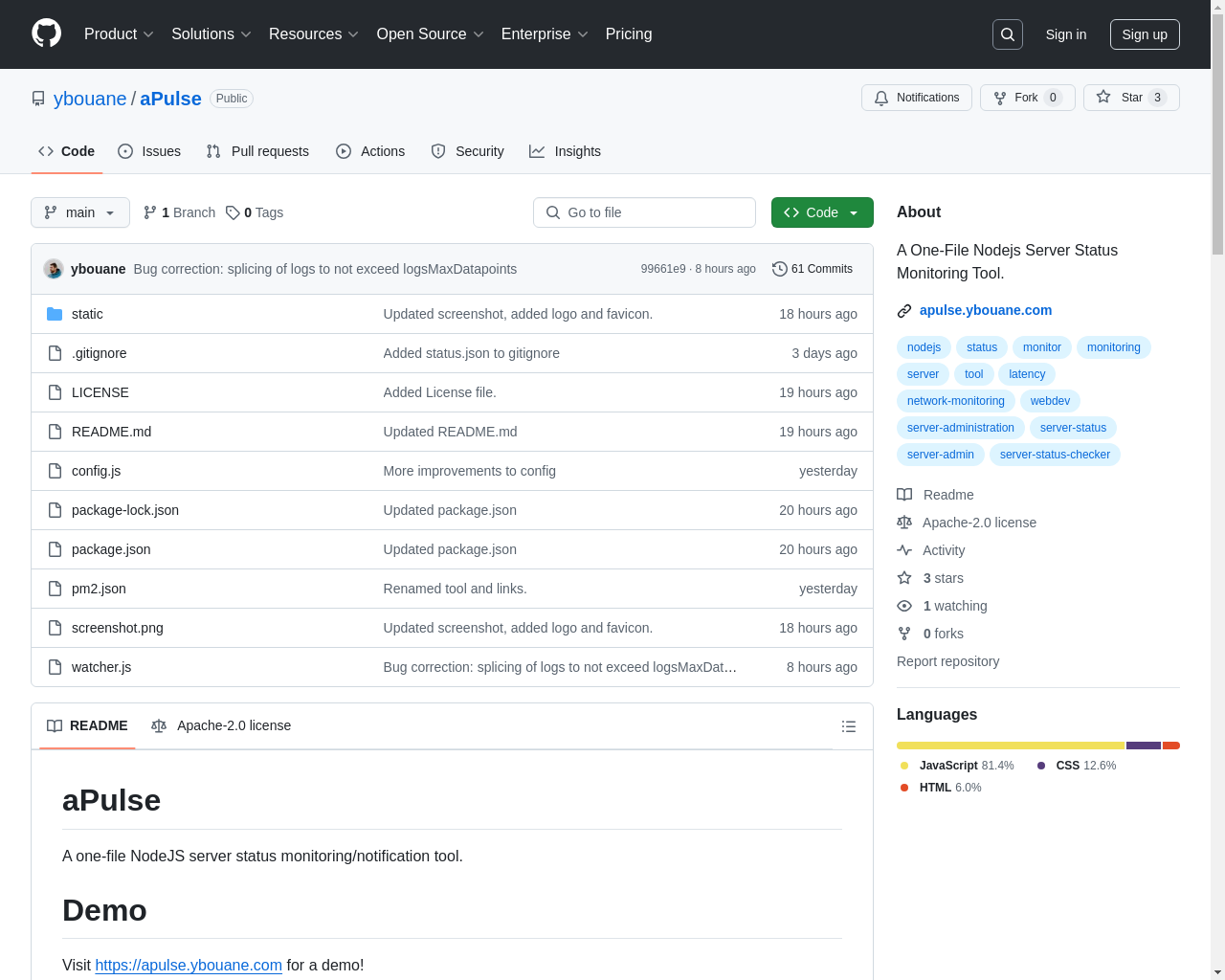The height and width of the screenshot is (980, 1225).
Task: Click the eye icon beside 1 watching
Action: (x=904, y=606)
